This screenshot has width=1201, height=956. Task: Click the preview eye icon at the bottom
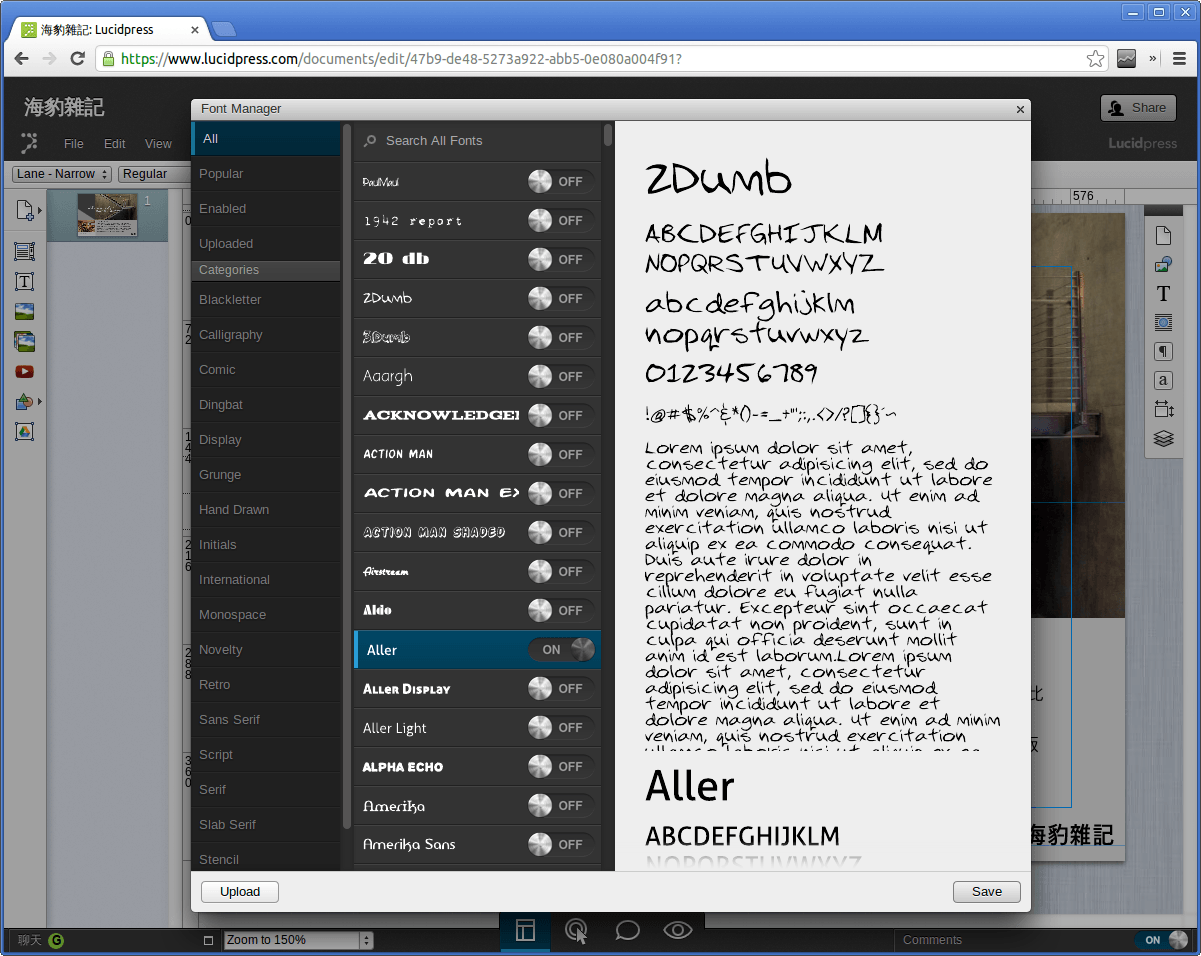677,931
